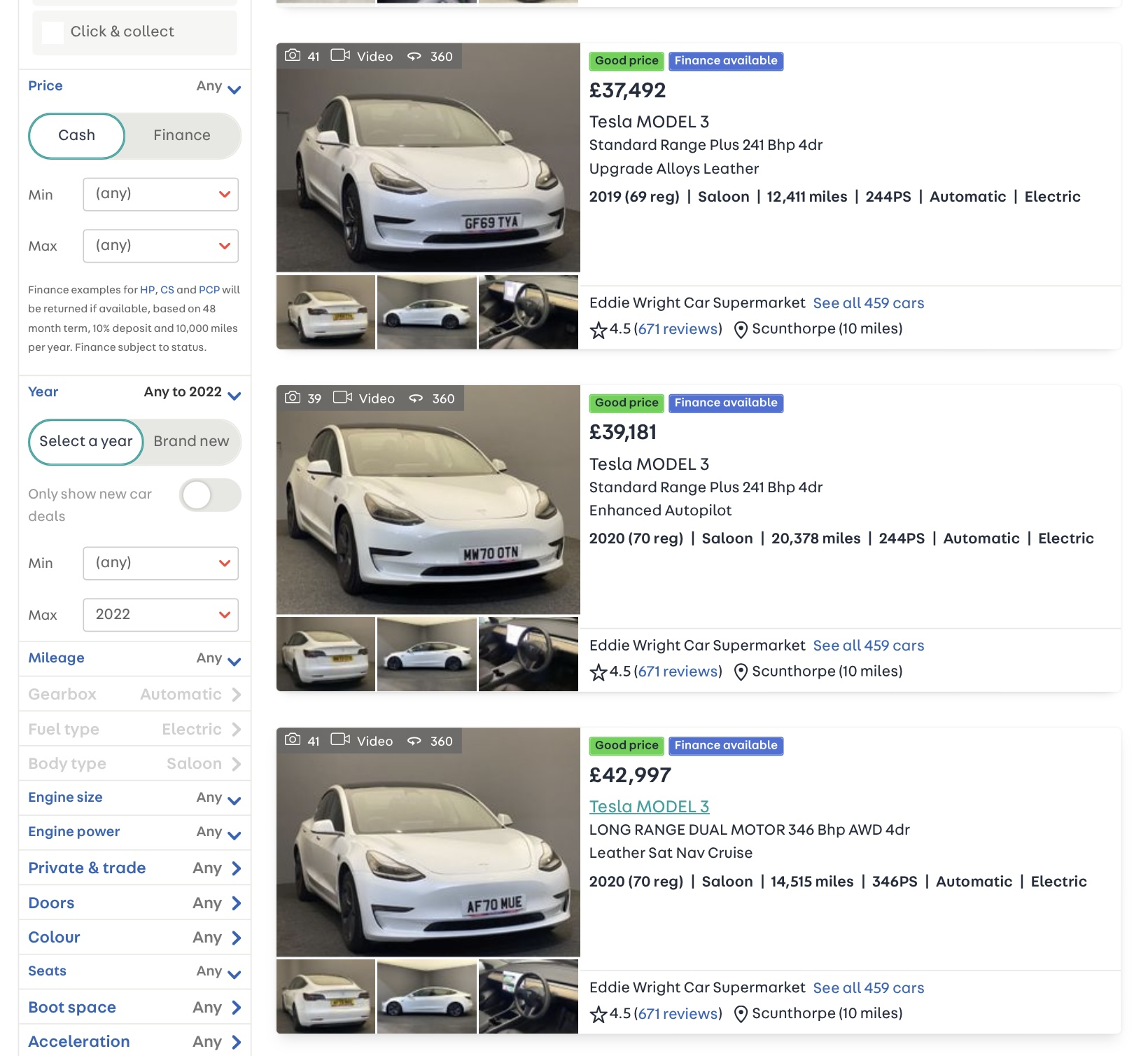Open the Acceleration filter
This screenshot has height=1056, width=1148.
(134, 1042)
